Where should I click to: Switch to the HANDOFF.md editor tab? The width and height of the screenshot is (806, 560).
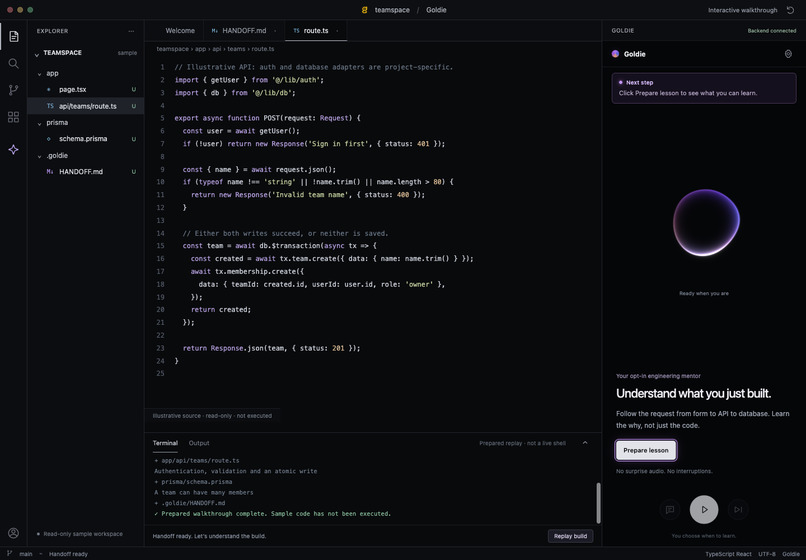[x=244, y=31]
